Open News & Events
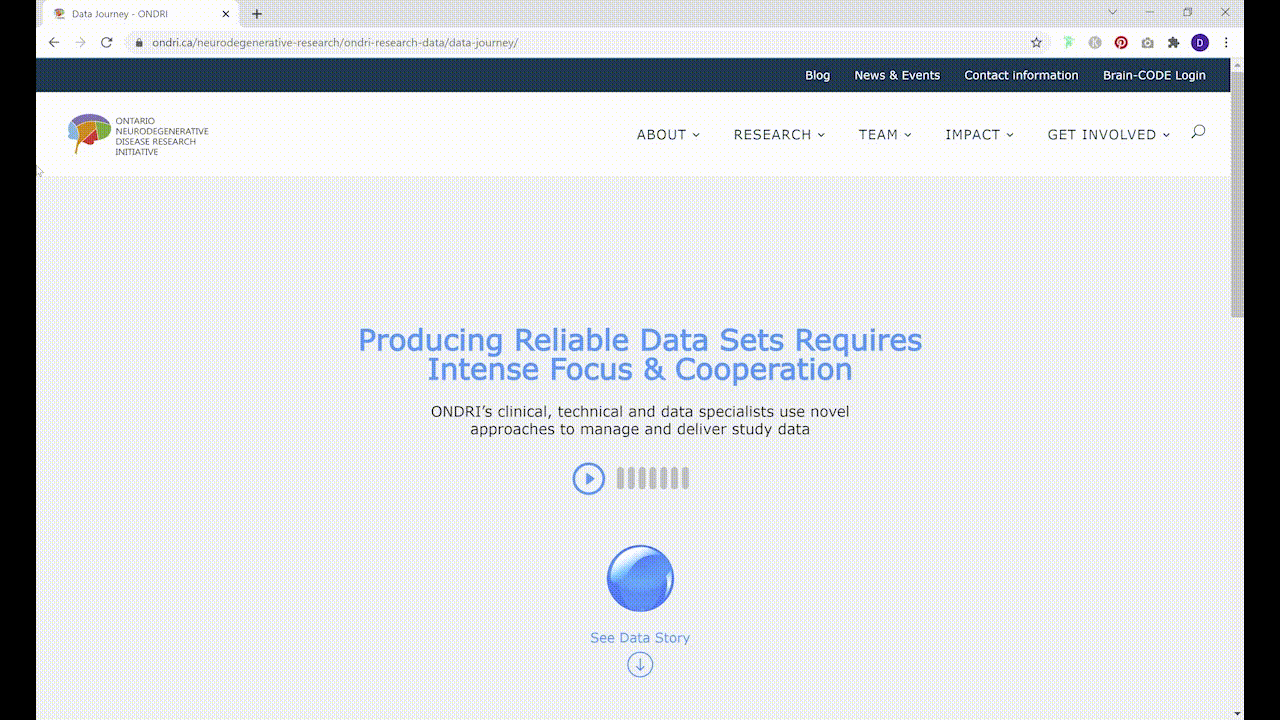Screen dimensions: 1280x720 pyautogui.click(x=897, y=75)
